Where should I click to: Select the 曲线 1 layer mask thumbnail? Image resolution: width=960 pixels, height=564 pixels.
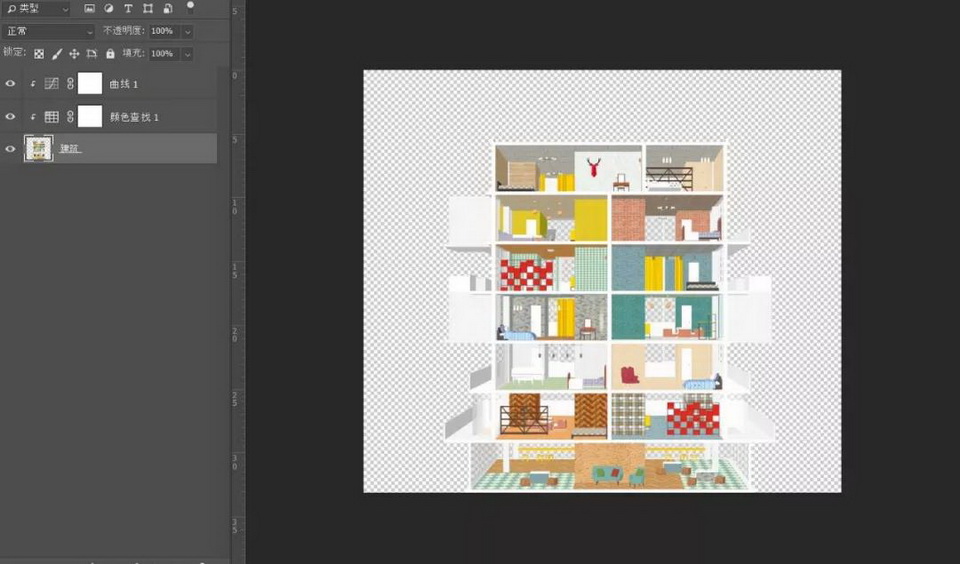90,84
